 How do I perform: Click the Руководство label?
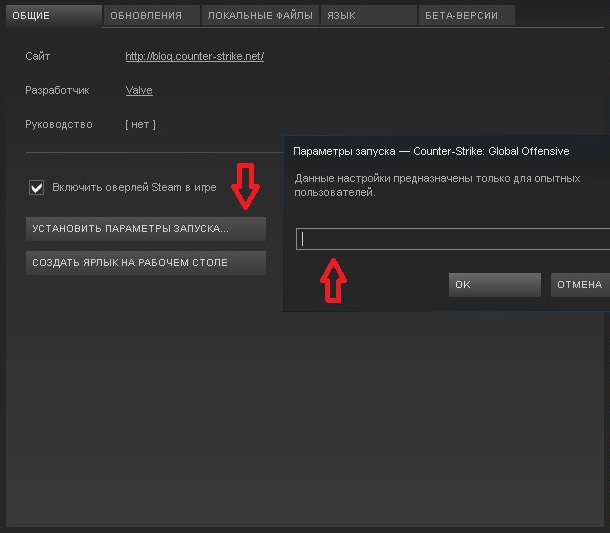pyautogui.click(x=59, y=124)
